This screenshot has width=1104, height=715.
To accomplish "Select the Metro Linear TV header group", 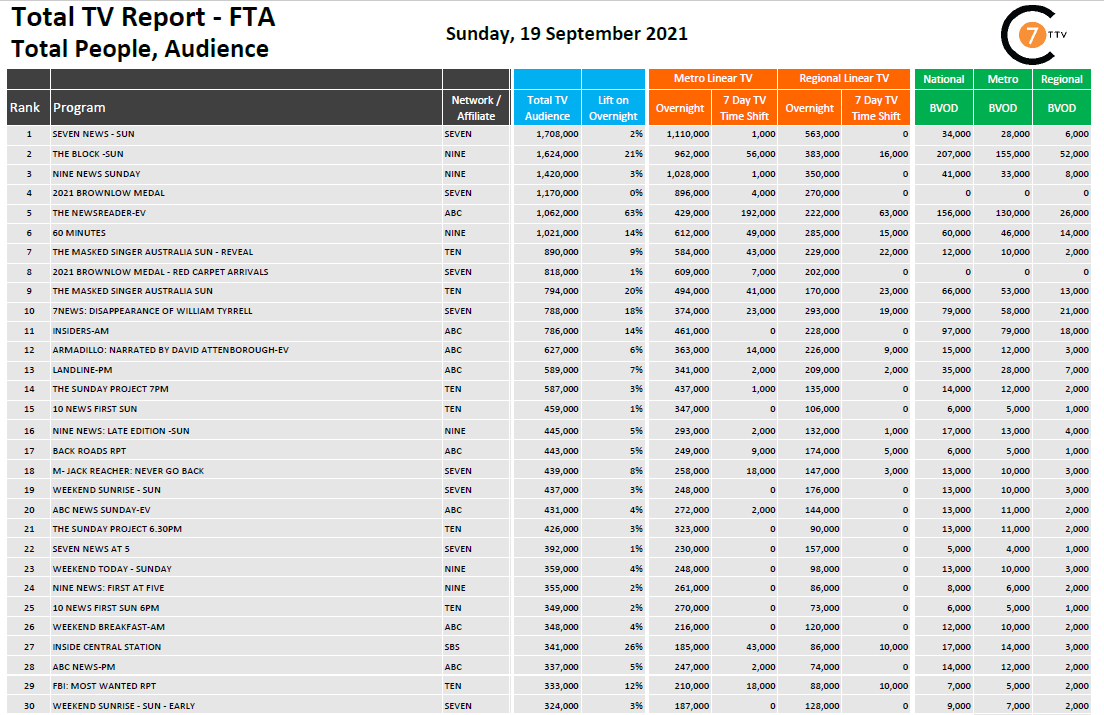I will [712, 79].
